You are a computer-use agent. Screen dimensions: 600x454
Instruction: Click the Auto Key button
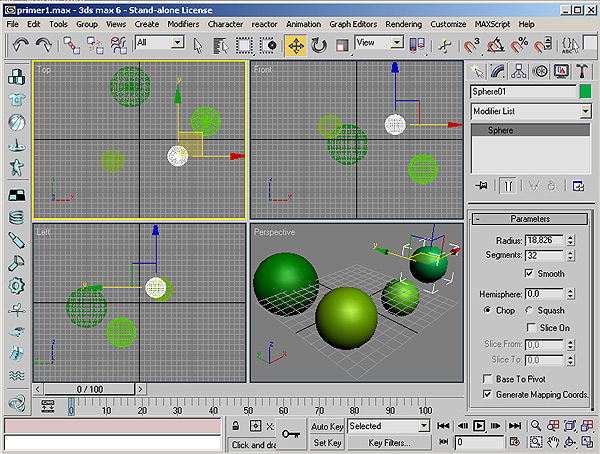click(327, 426)
